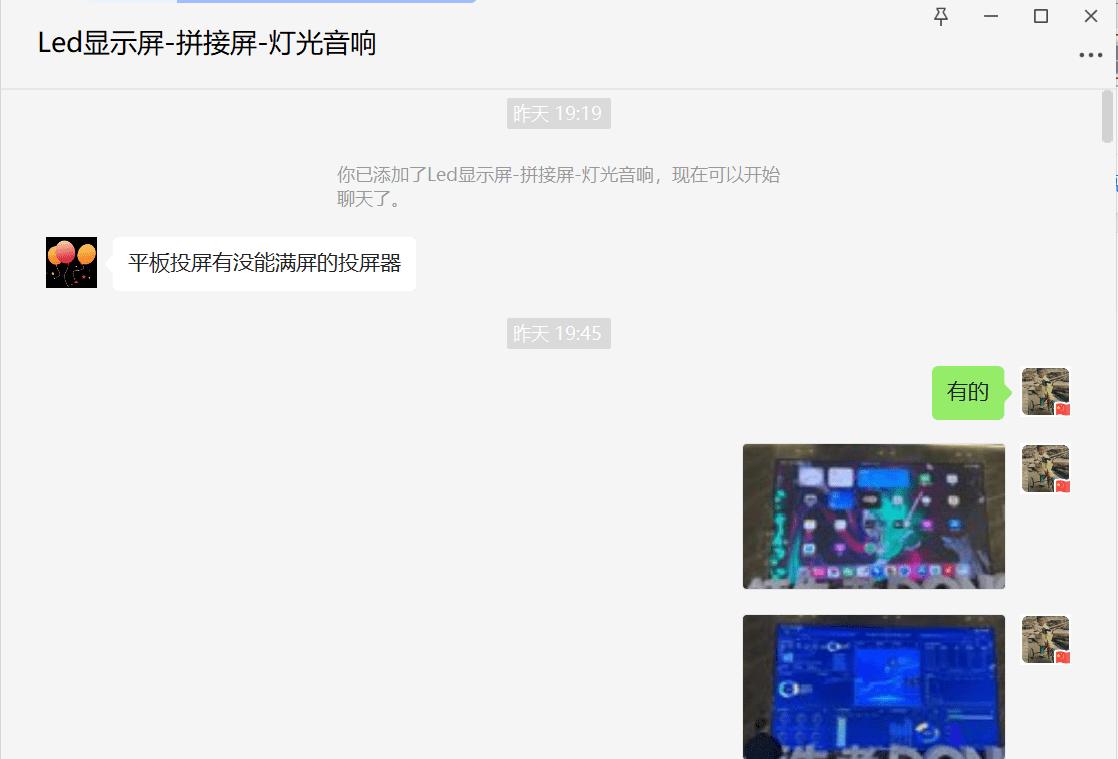Select the 平板投屏 question message bubble

pos(263,262)
